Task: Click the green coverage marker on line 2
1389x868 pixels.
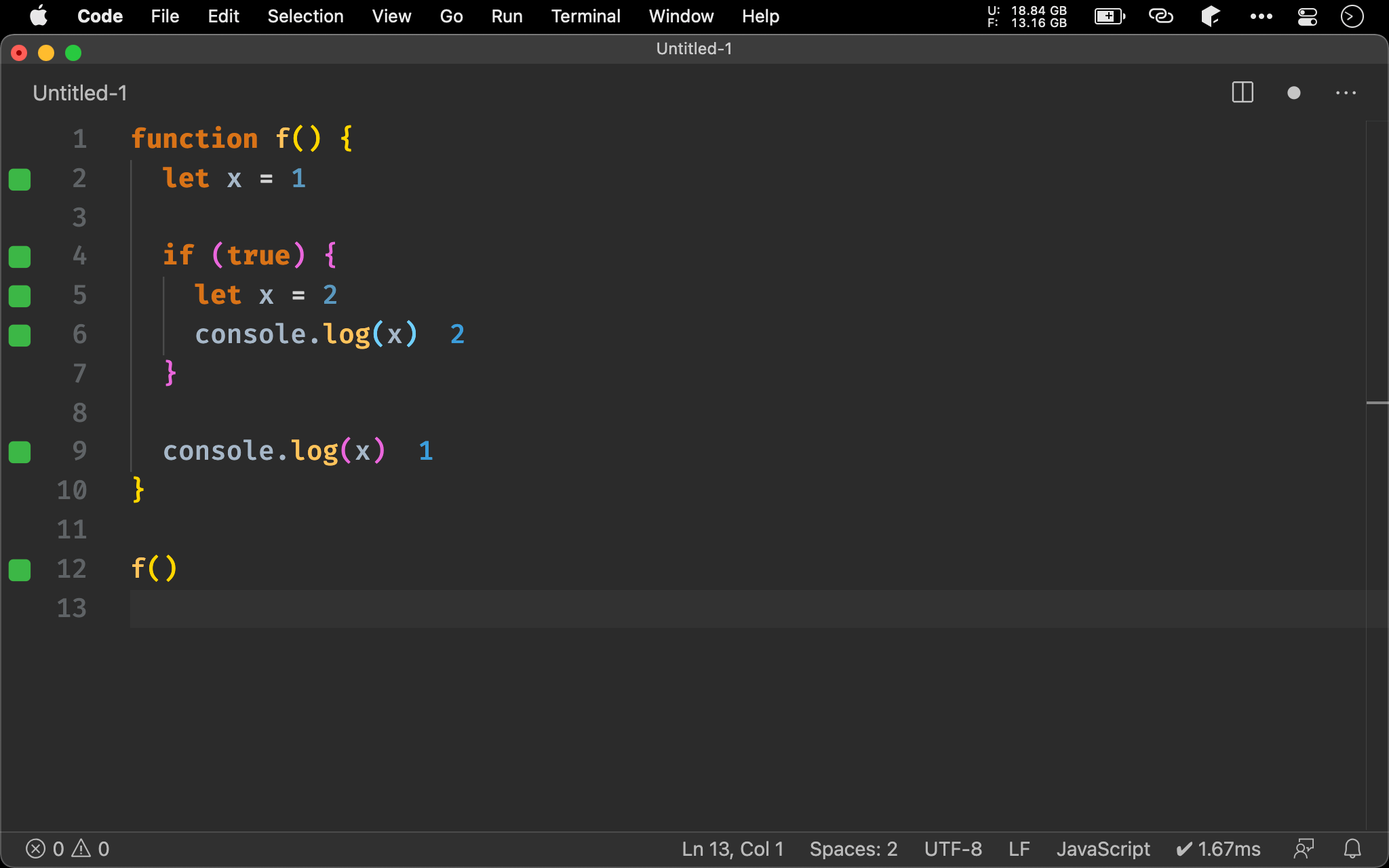Action: [20, 179]
